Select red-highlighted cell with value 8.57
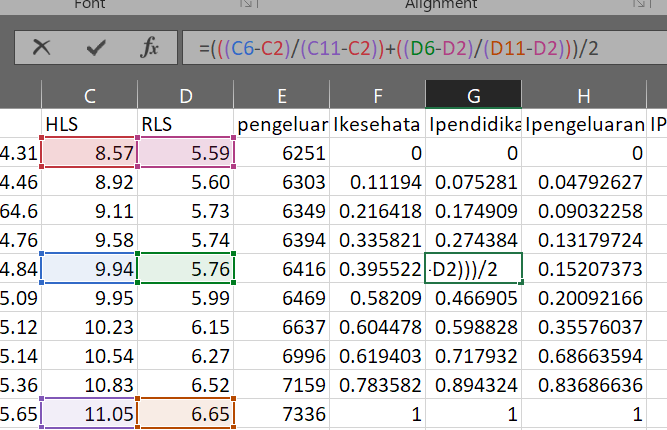667x430 pixels. (89, 153)
